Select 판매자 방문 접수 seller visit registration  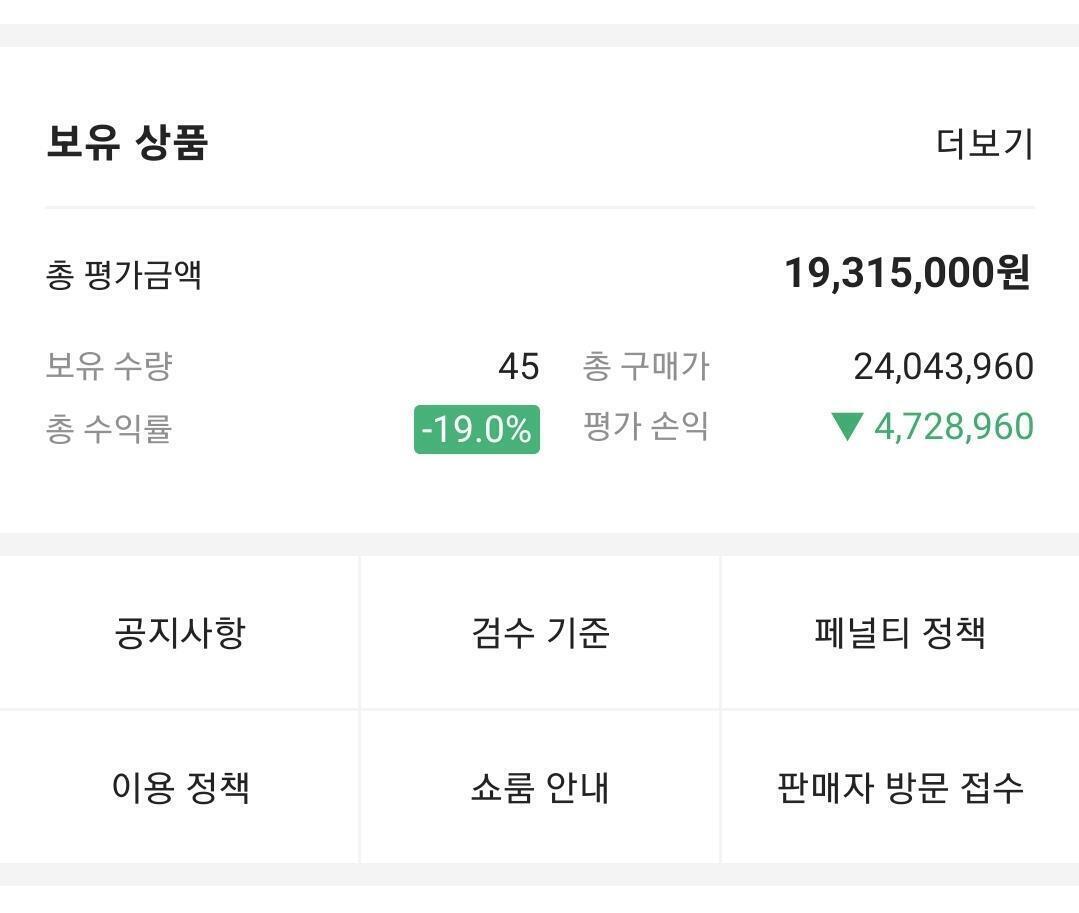tap(900, 788)
